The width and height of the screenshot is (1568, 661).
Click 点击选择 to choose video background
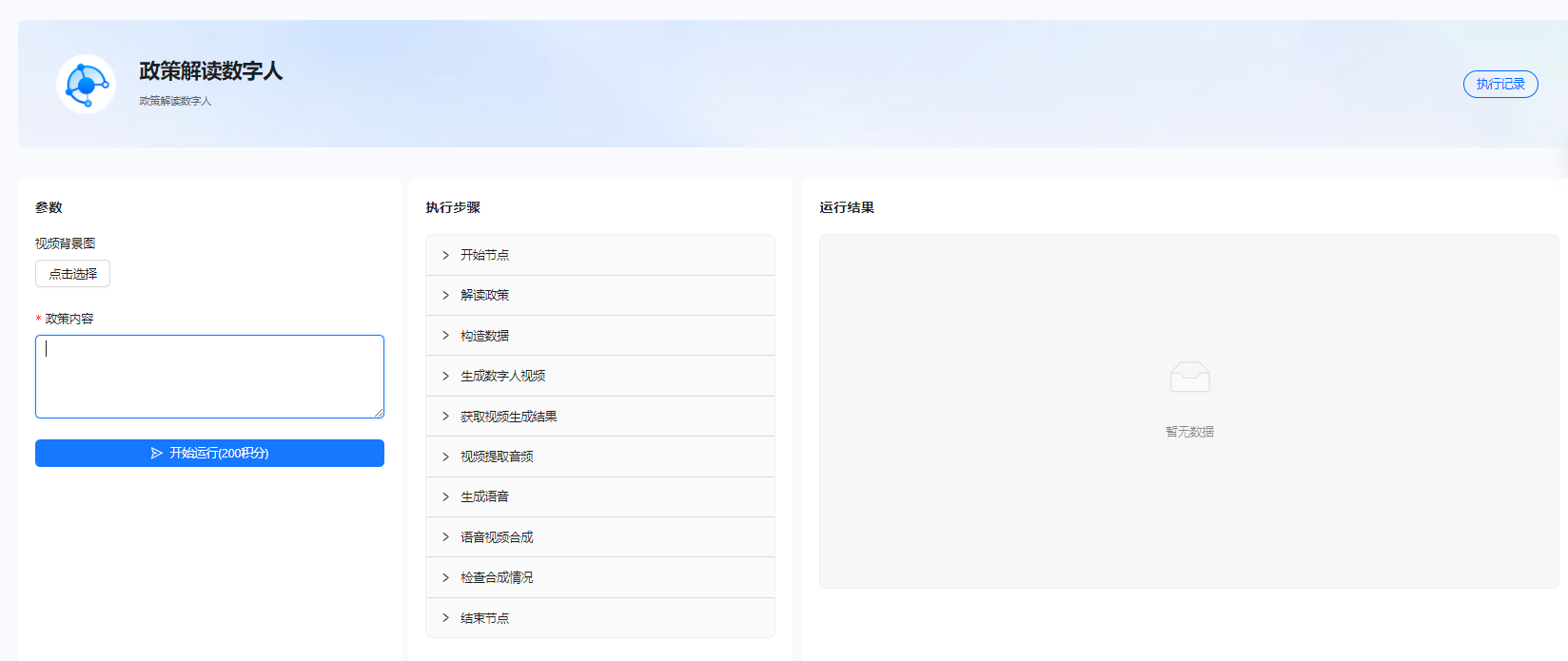tap(73, 274)
